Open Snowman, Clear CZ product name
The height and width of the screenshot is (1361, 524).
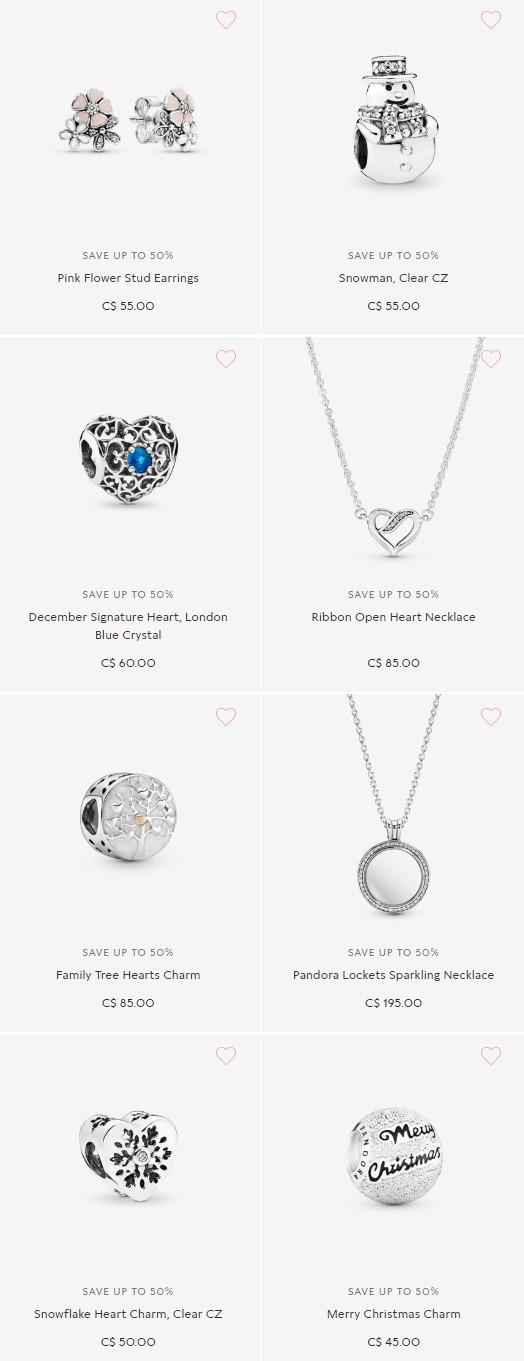pos(393,278)
